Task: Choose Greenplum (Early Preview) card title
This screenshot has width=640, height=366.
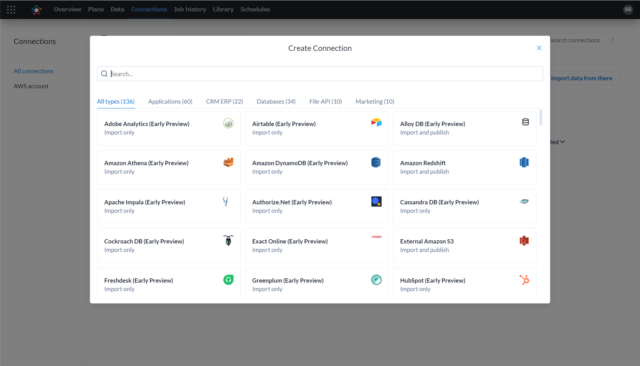Action: click(288, 280)
